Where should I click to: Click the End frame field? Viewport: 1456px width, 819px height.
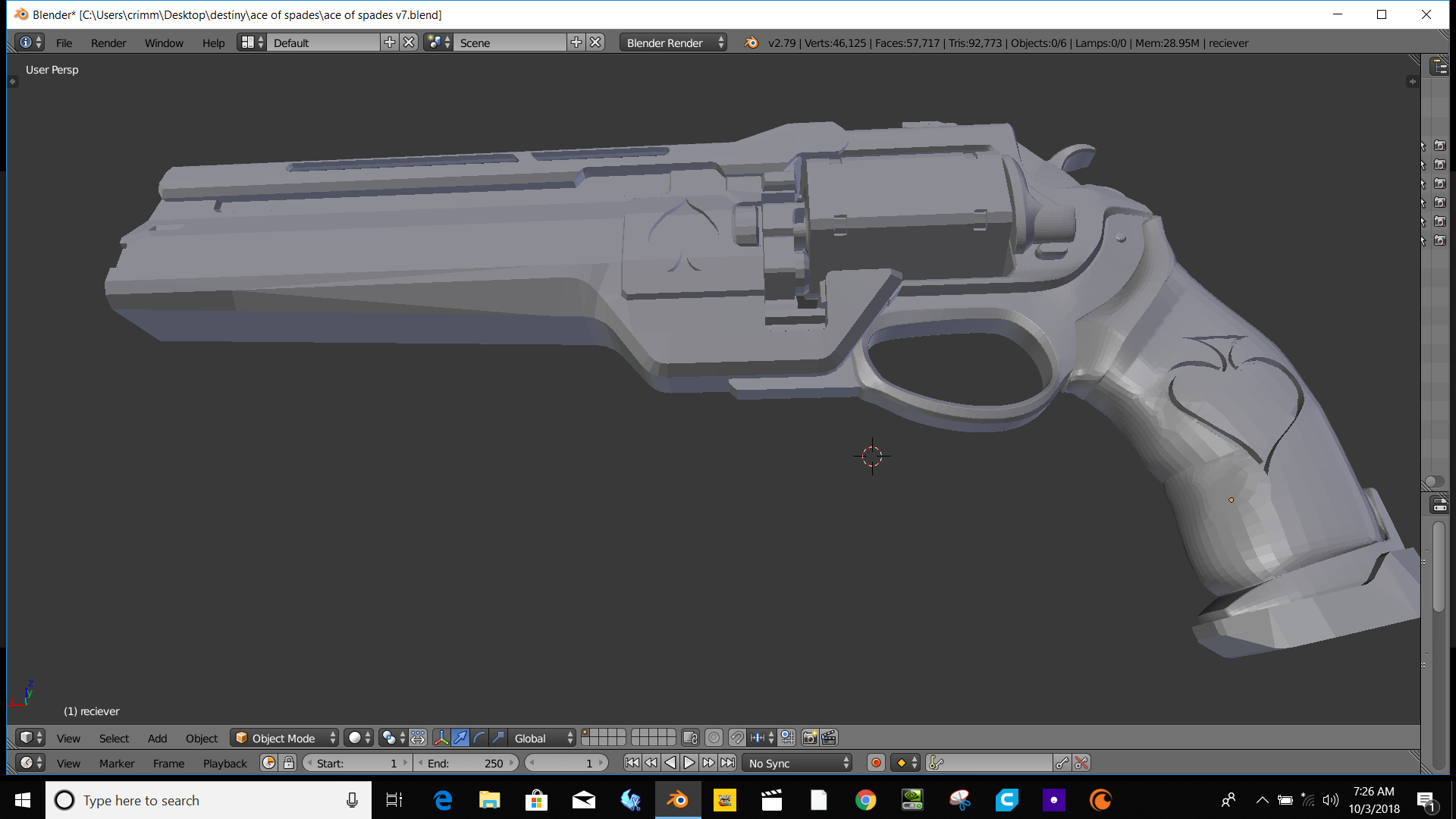tap(467, 763)
